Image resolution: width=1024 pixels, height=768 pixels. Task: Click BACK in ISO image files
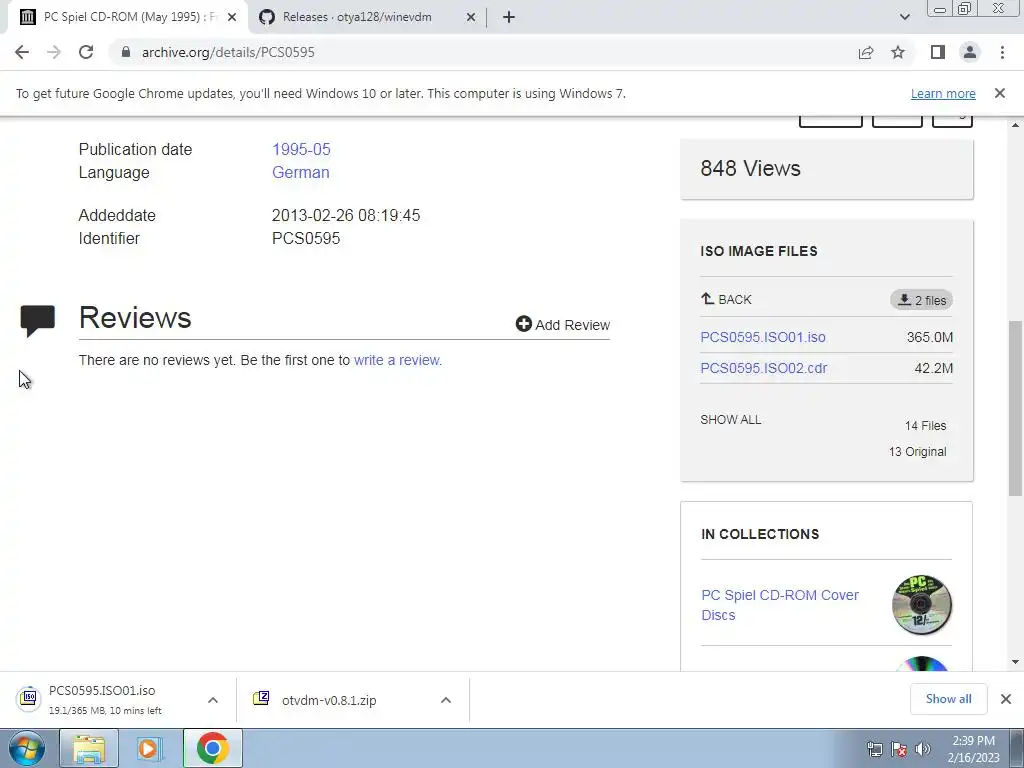click(726, 299)
